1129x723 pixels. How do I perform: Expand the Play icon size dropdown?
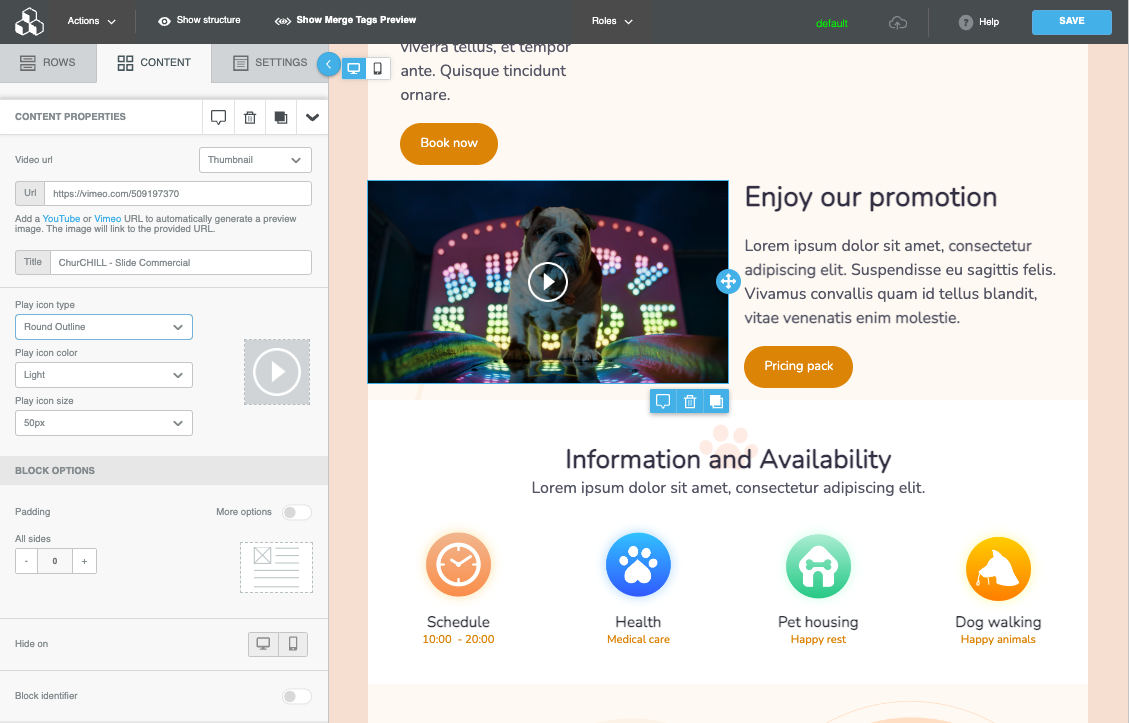coord(104,423)
